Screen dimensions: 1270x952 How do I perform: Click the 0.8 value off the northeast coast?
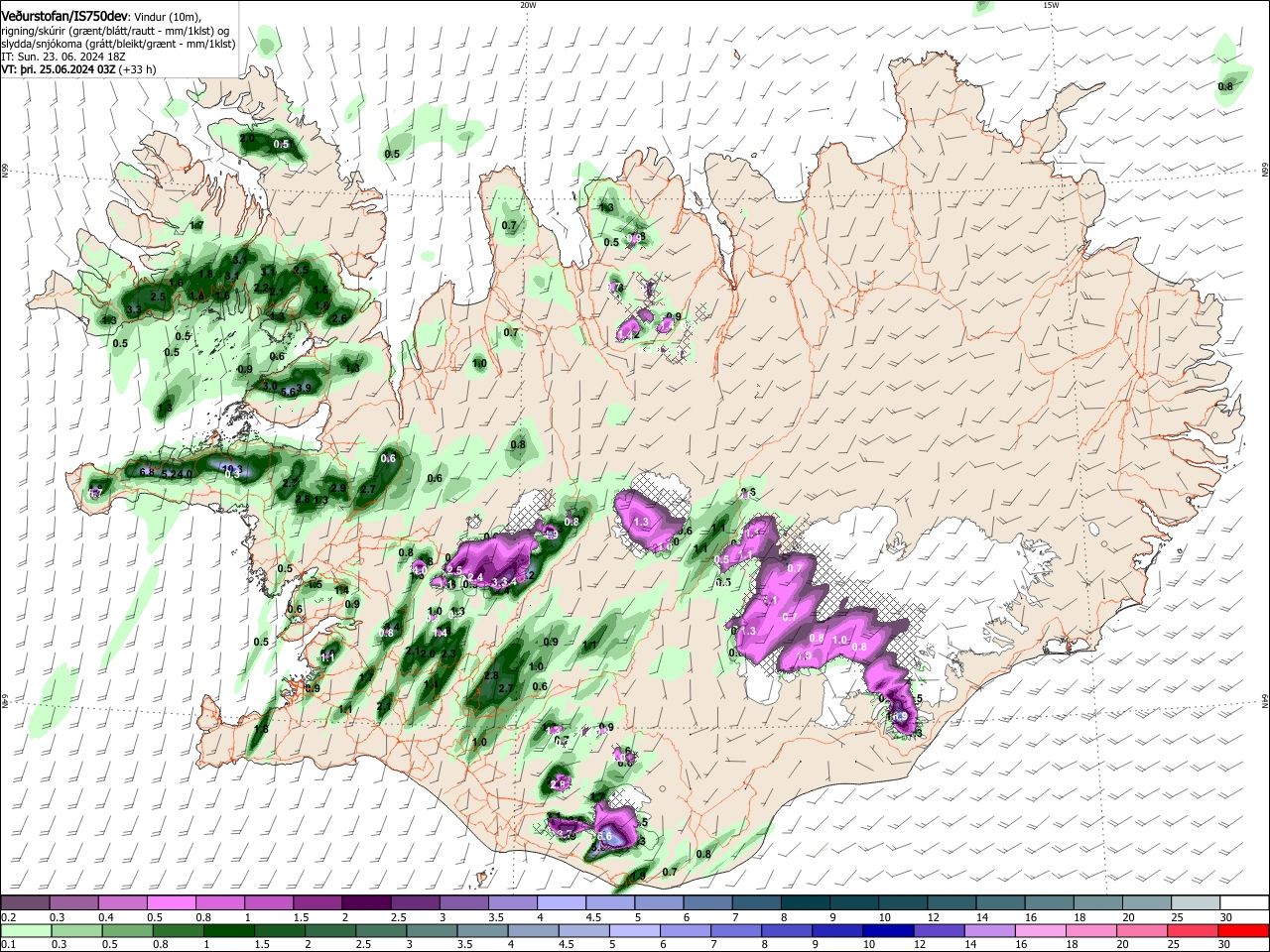[x=1225, y=86]
